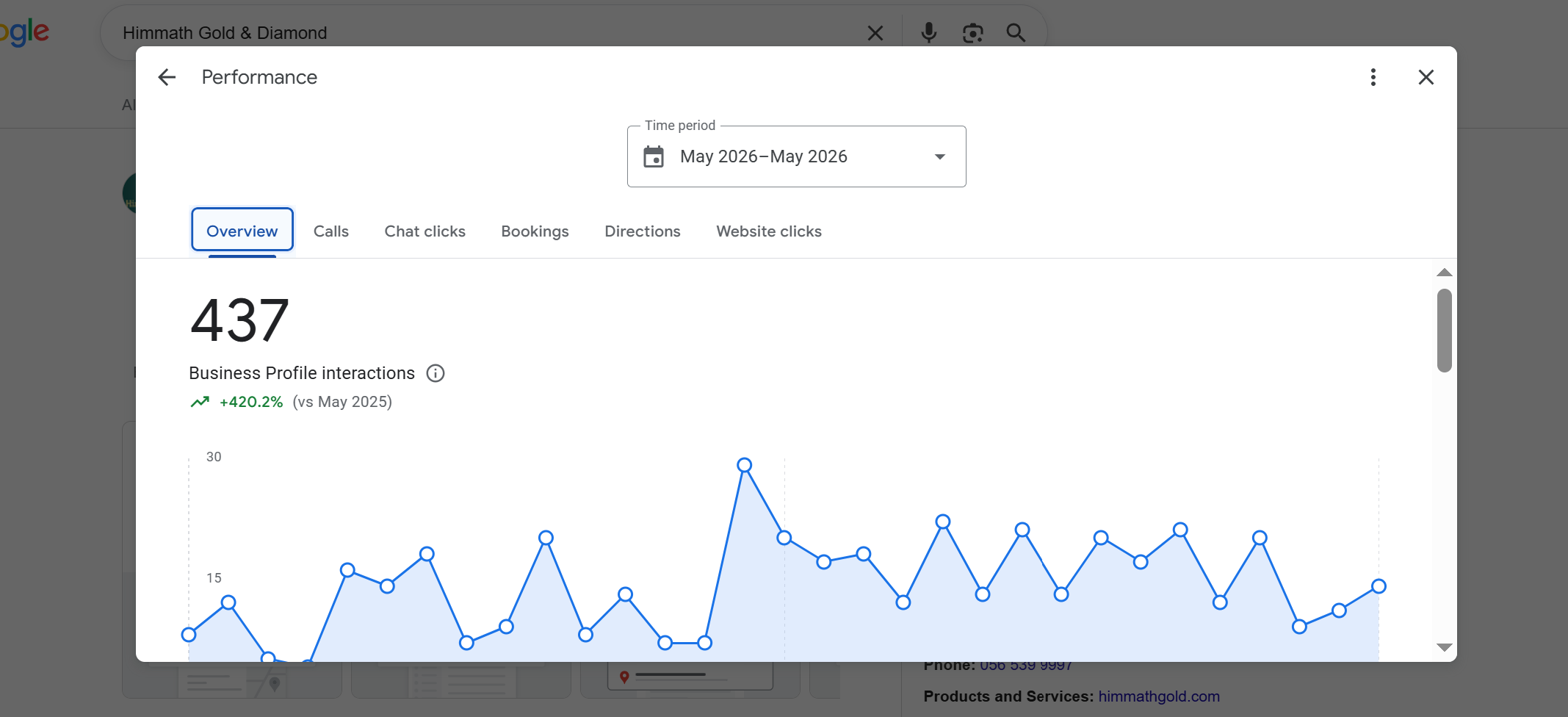
Task: Start voice search with microphone icon
Action: tap(928, 32)
